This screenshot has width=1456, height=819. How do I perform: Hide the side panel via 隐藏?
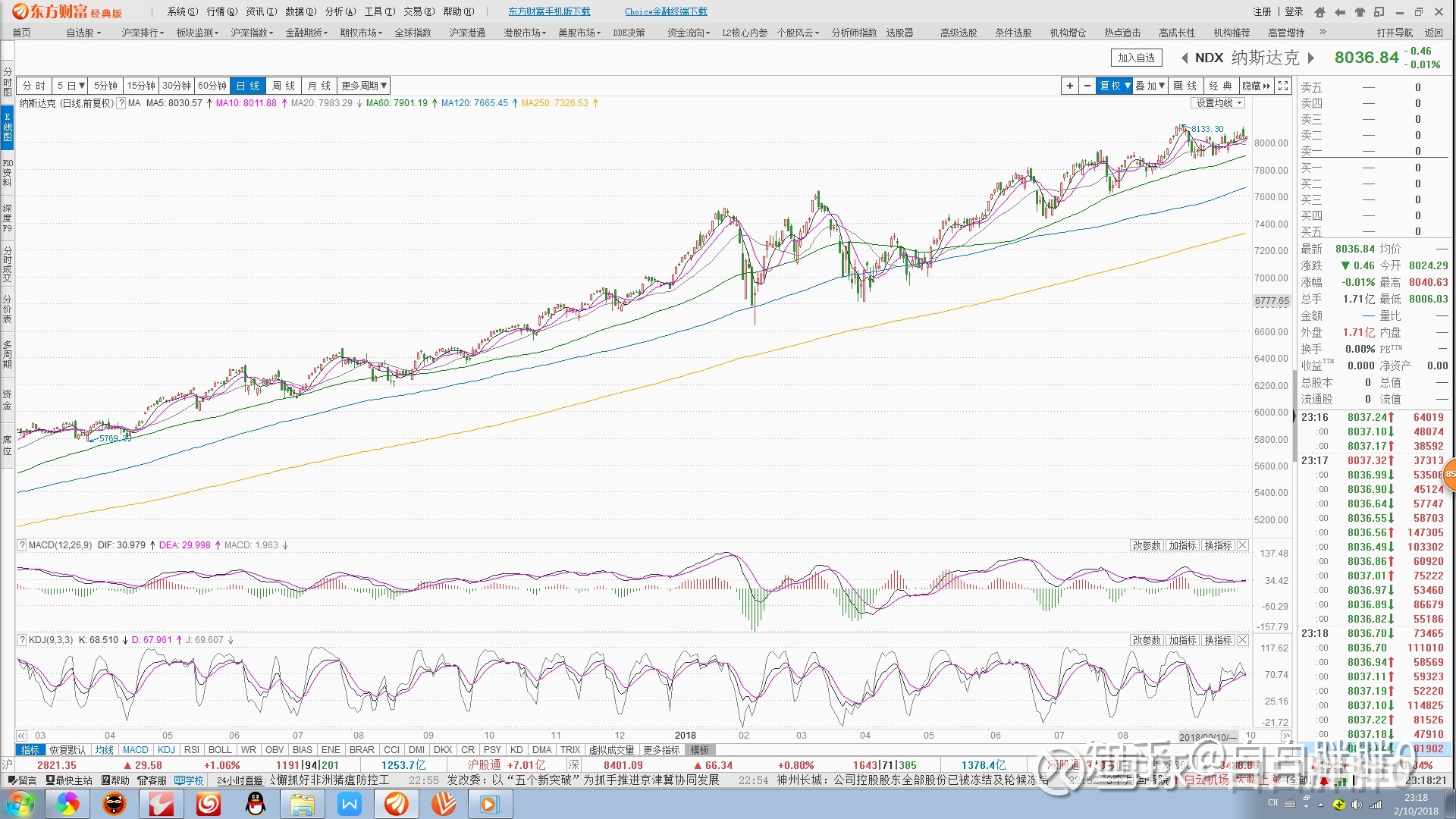pyautogui.click(x=1256, y=86)
